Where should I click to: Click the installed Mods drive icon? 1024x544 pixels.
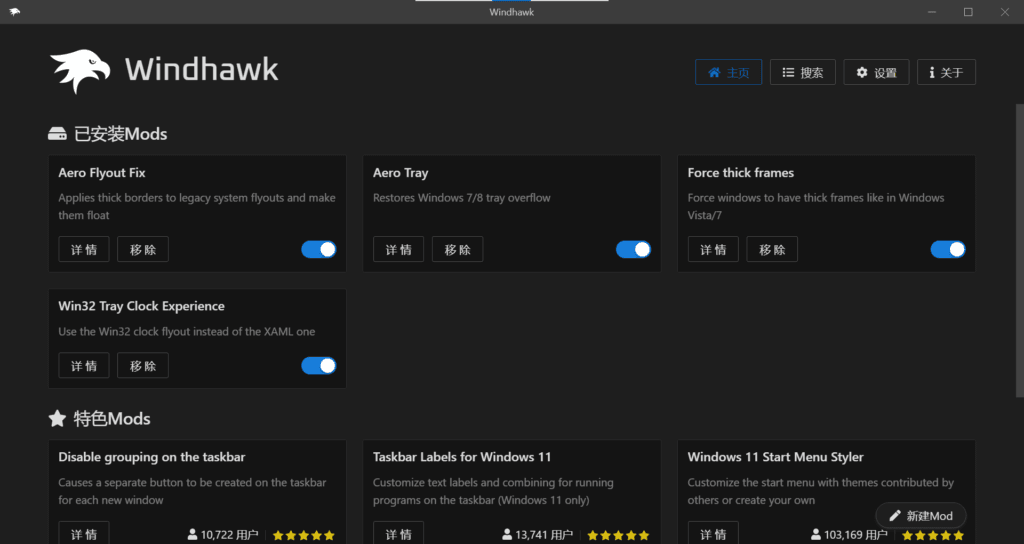(57, 134)
